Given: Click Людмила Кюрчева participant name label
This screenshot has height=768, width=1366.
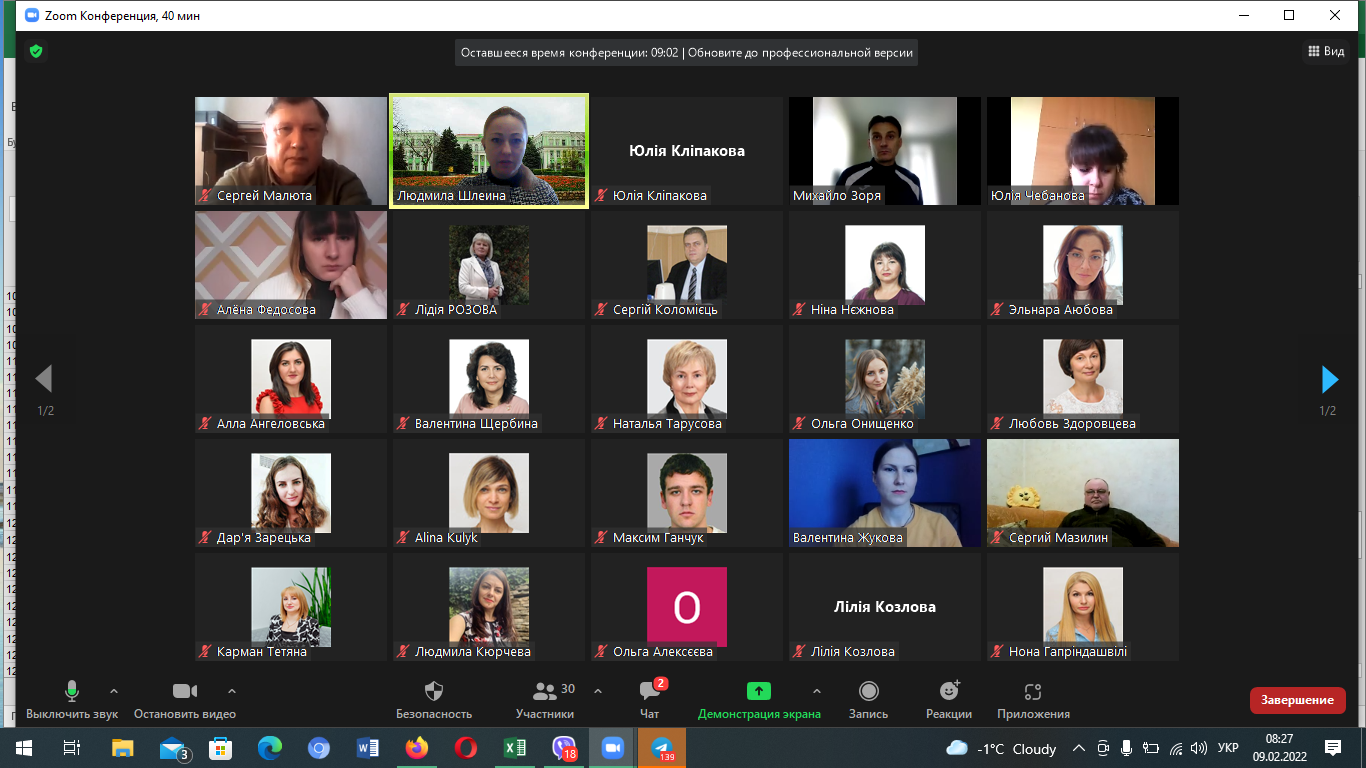Looking at the screenshot, I should coord(473,652).
